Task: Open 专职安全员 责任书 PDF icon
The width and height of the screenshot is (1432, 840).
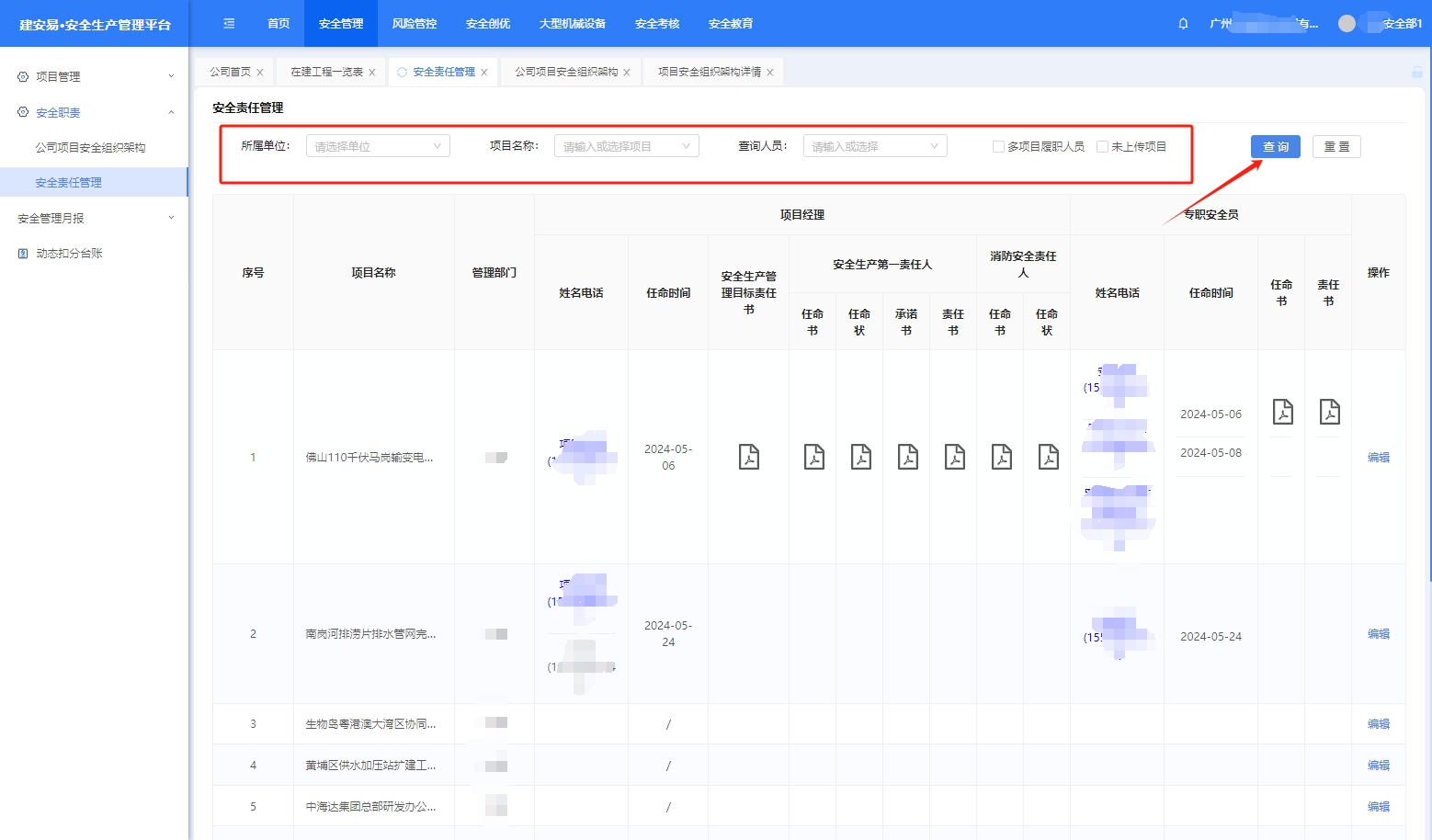Action: (x=1329, y=412)
